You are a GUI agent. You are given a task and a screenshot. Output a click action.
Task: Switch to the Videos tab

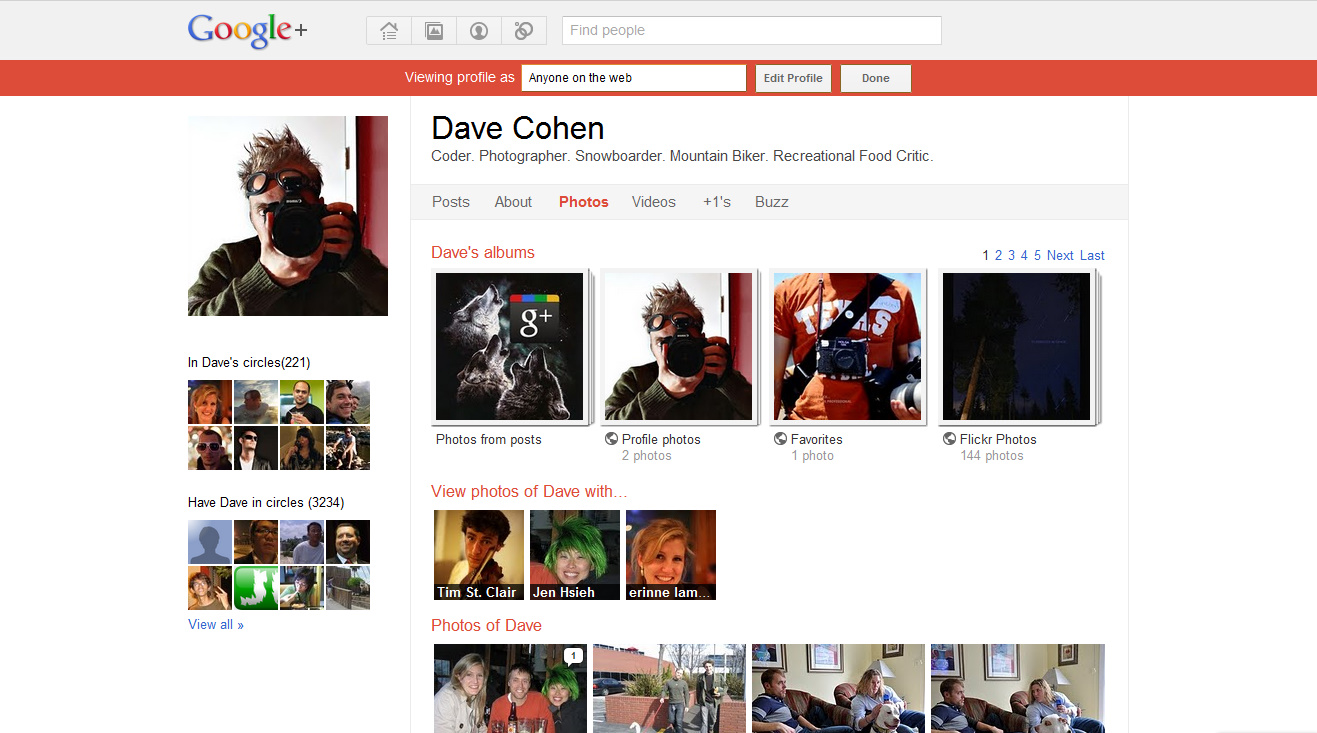pyautogui.click(x=653, y=202)
